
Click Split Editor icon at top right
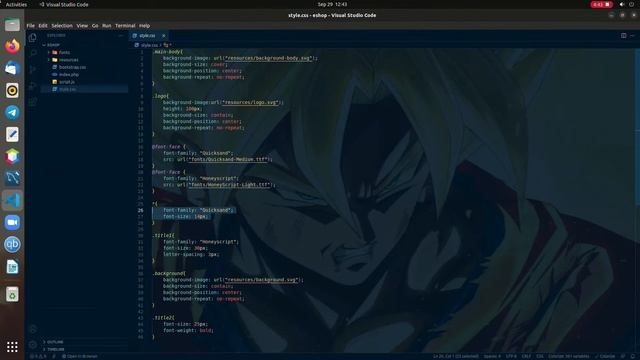tap(623, 36)
